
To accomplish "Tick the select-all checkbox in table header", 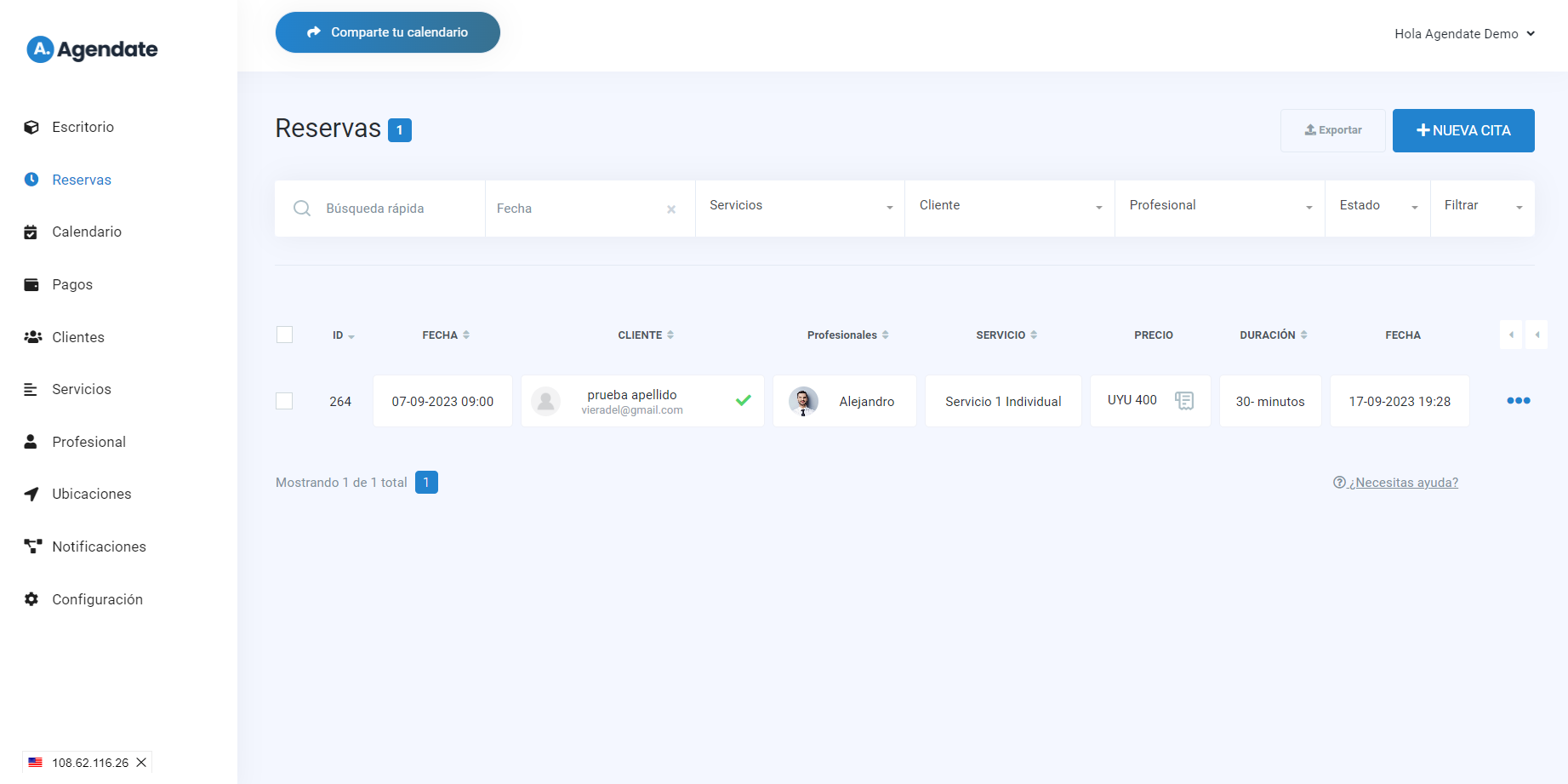I will 284,335.
